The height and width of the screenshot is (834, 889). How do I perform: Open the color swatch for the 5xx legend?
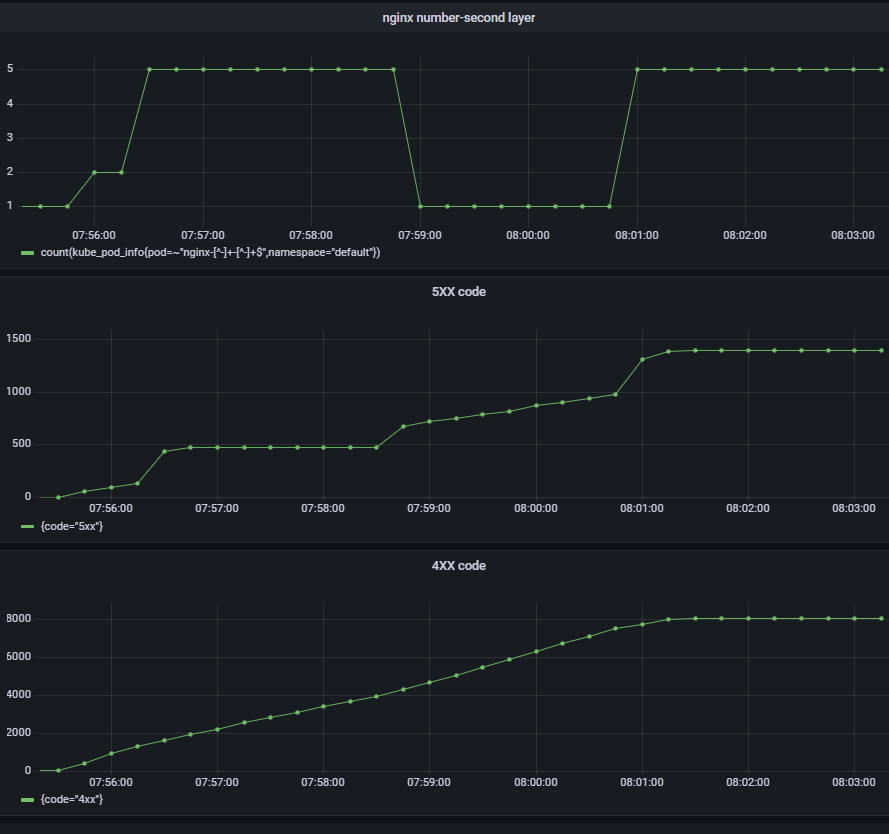28,526
